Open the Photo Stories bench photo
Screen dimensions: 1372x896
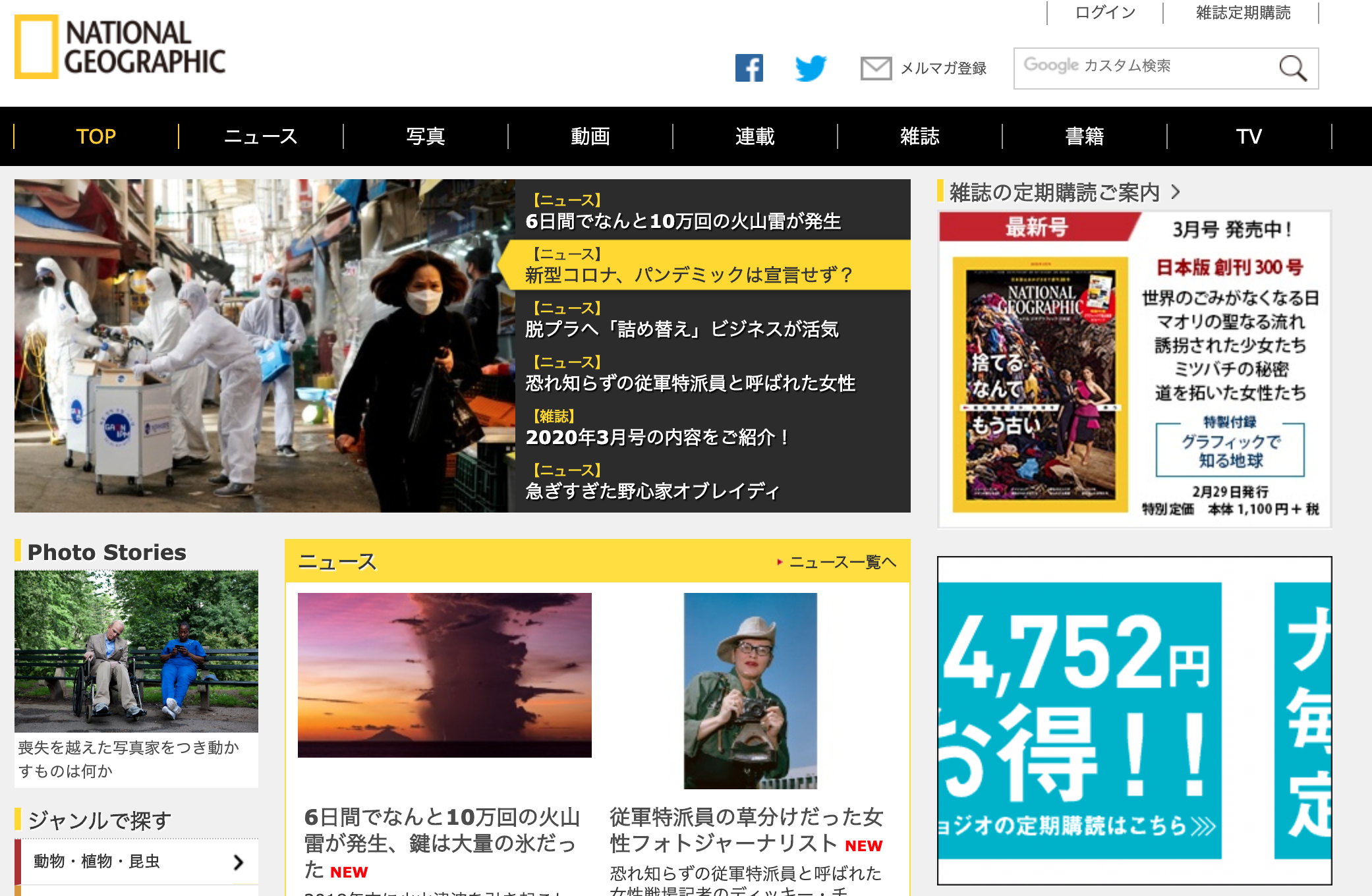[136, 652]
